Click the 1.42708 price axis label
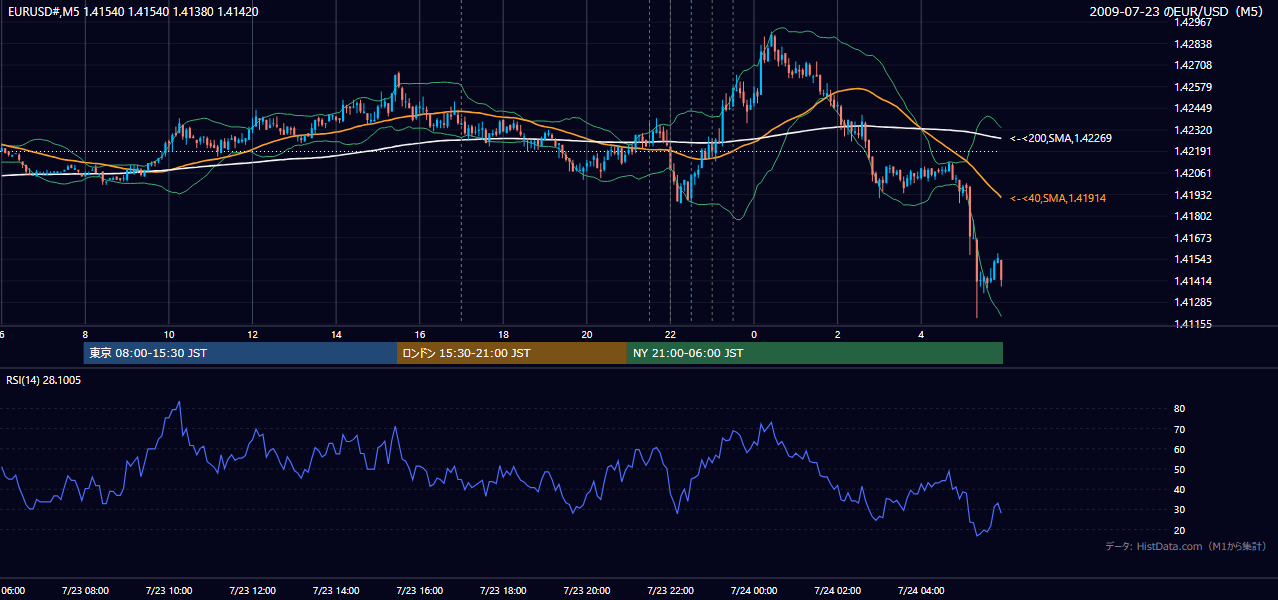Screen dimensions: 1278x600 (x=1194, y=65)
